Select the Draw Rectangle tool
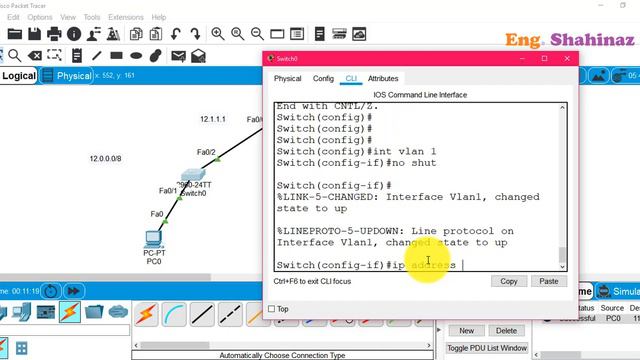The height and width of the screenshot is (360, 640). (x=116, y=55)
